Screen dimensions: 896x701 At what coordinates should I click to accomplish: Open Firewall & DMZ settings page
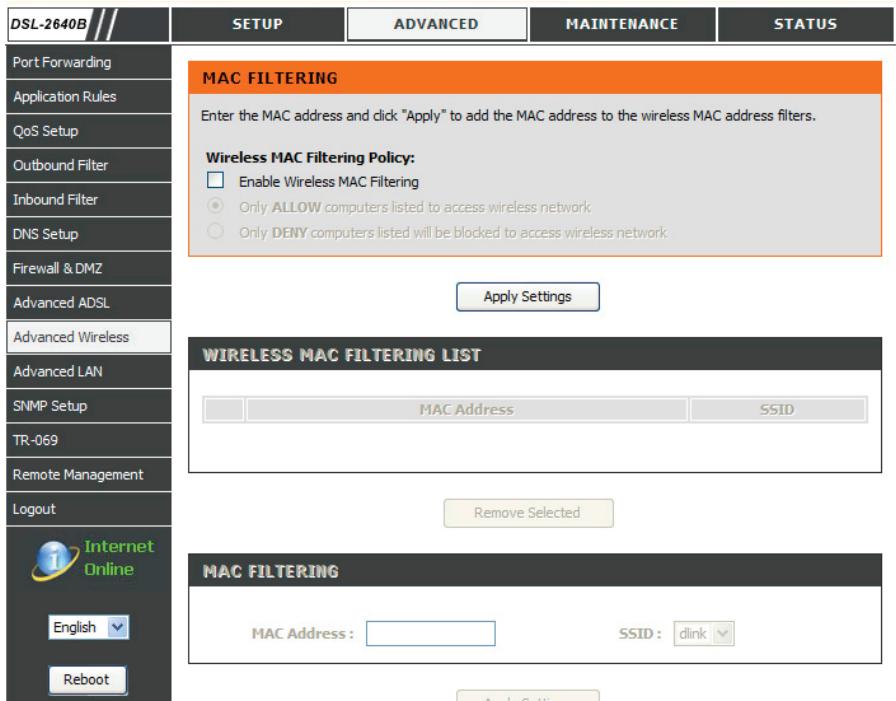[x=85, y=268]
